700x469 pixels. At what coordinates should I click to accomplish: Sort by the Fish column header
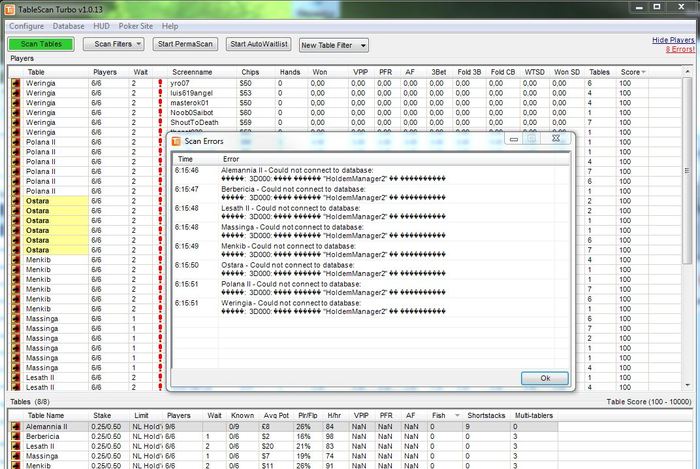pyautogui.click(x=441, y=415)
